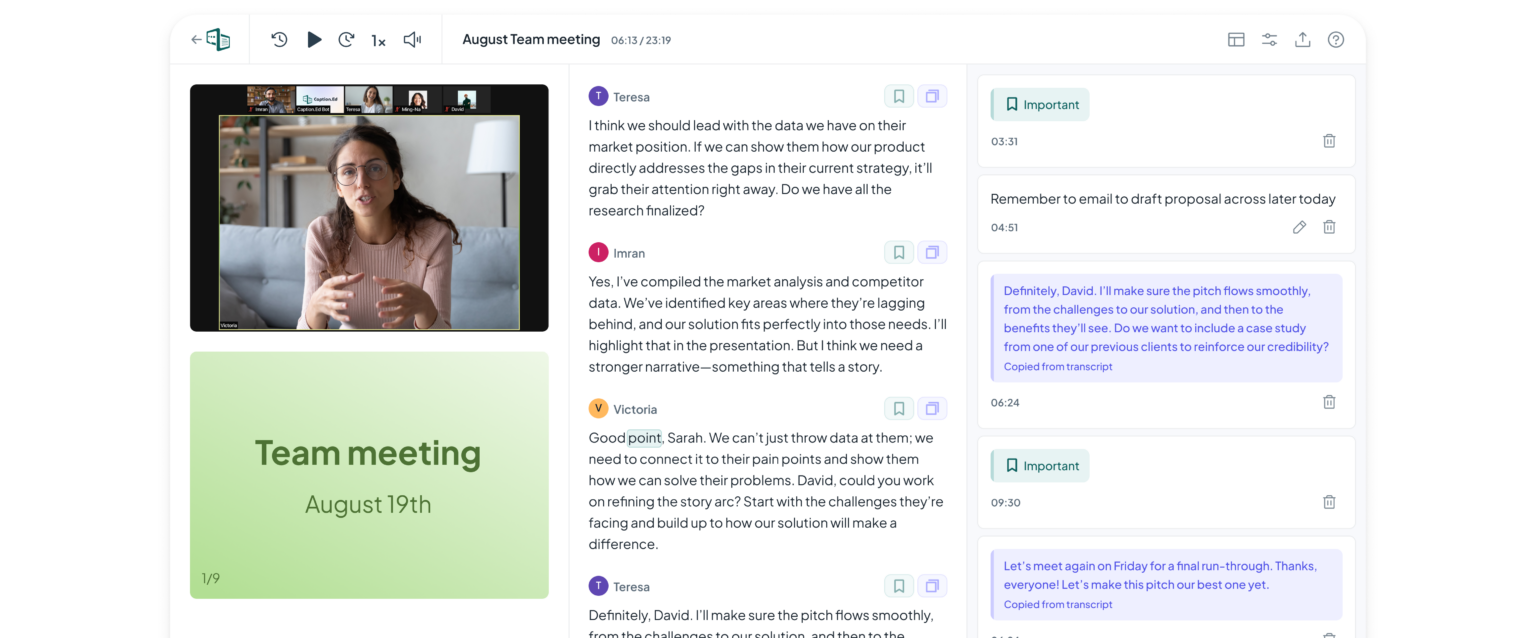This screenshot has width=1536, height=638.
Task: Click the highlighted word "point"
Action: coord(646,437)
